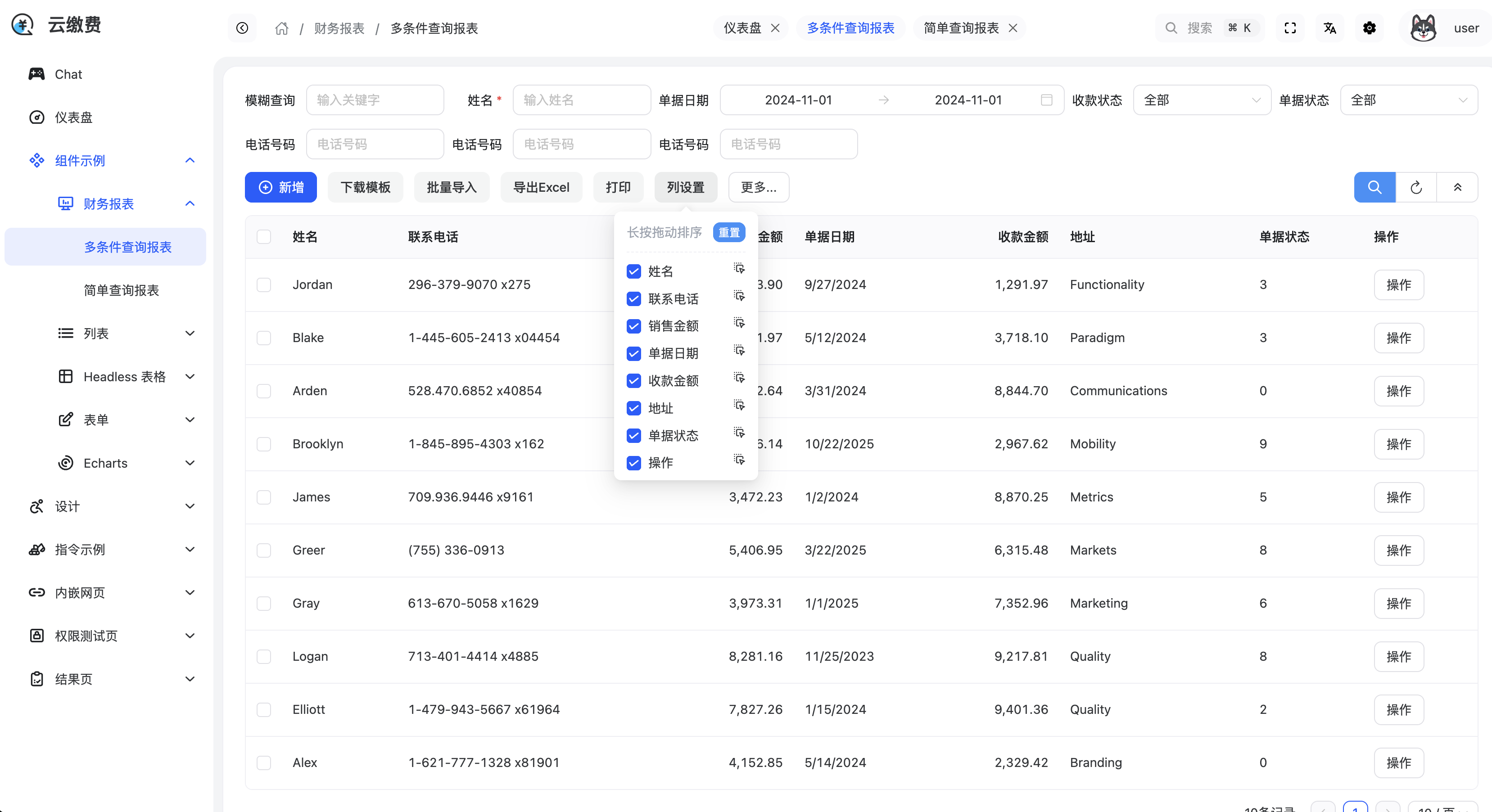Uncheck the 地址 column checkbox
This screenshot has height=812, width=1492.
tap(633, 408)
